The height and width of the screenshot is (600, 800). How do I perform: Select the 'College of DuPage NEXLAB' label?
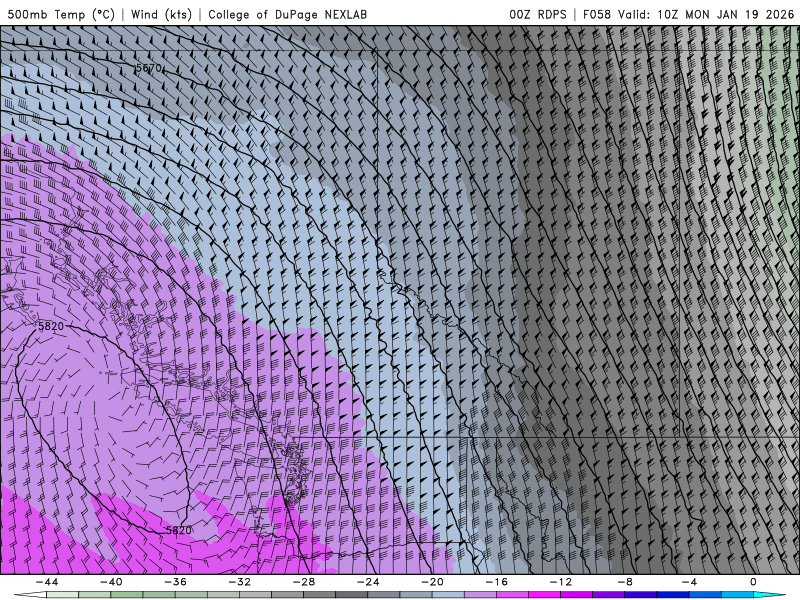click(287, 14)
